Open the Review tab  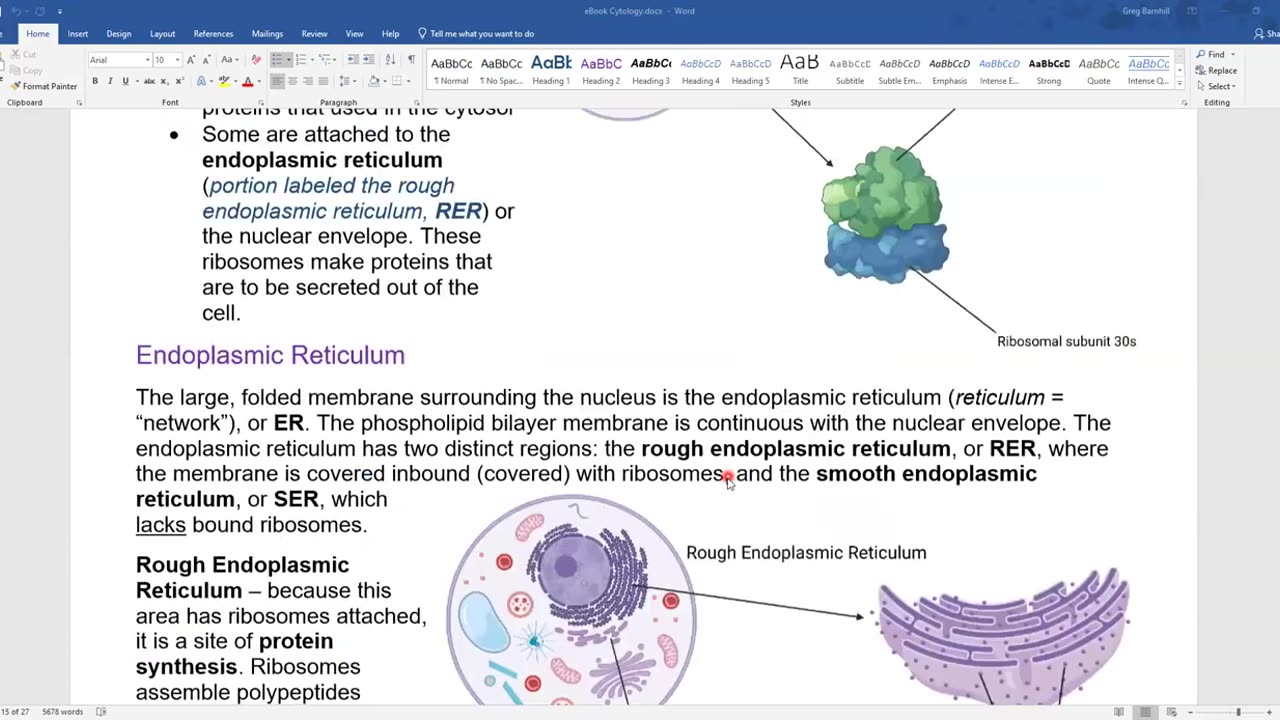(314, 33)
